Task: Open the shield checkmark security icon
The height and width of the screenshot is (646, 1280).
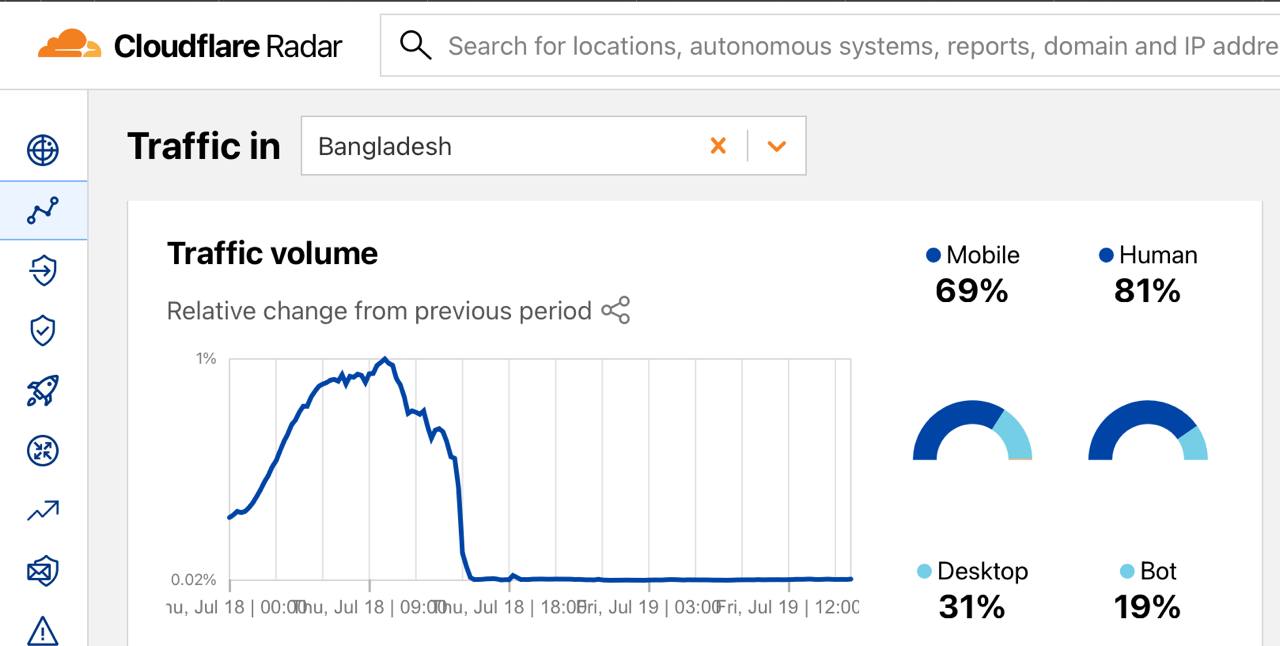Action: click(x=43, y=331)
